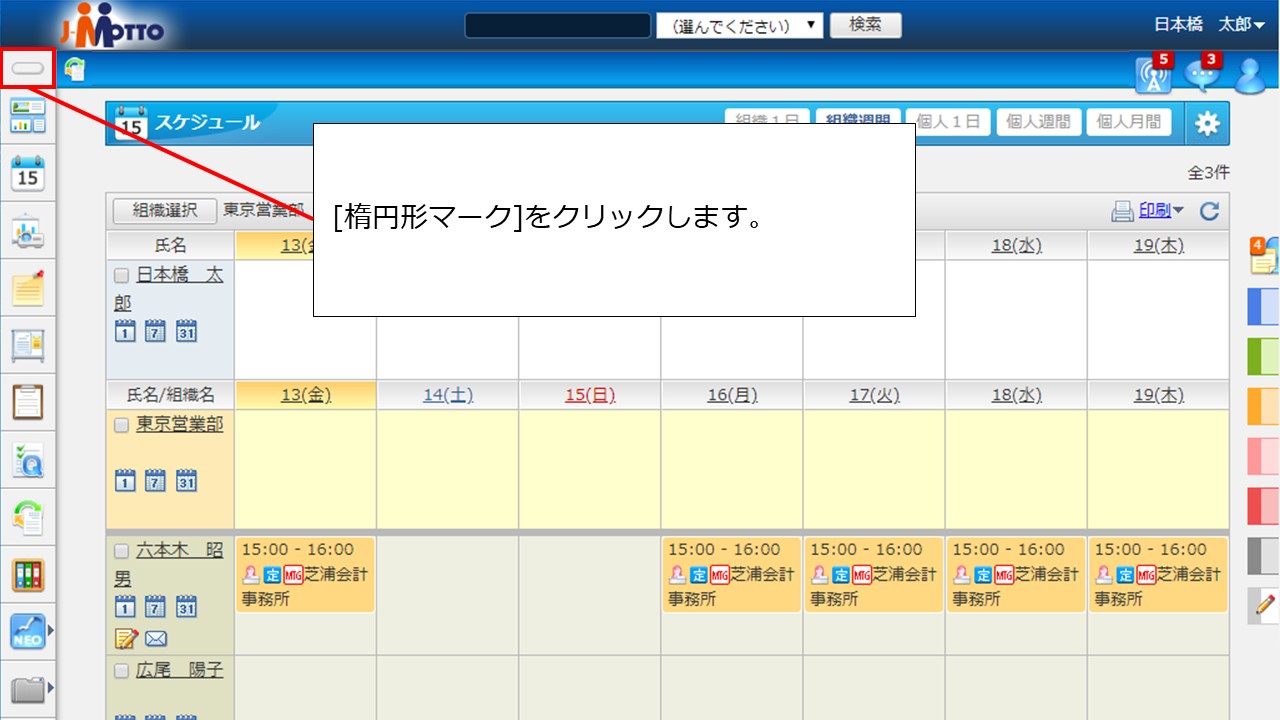Click the notification antenna icon with badge 5
Viewport: 1280px width, 720px height.
(x=1153, y=75)
